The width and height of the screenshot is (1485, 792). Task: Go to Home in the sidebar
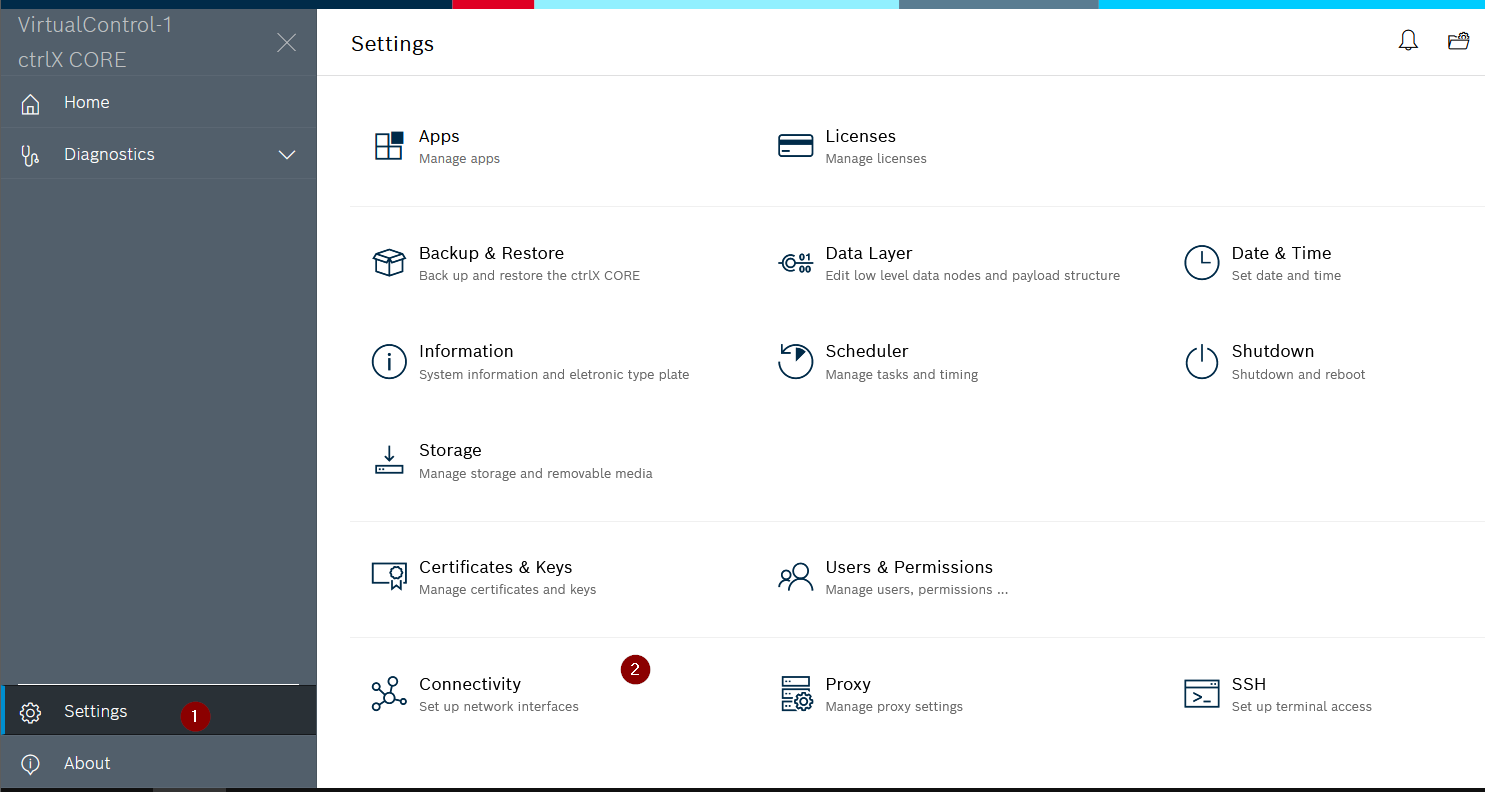coord(158,102)
